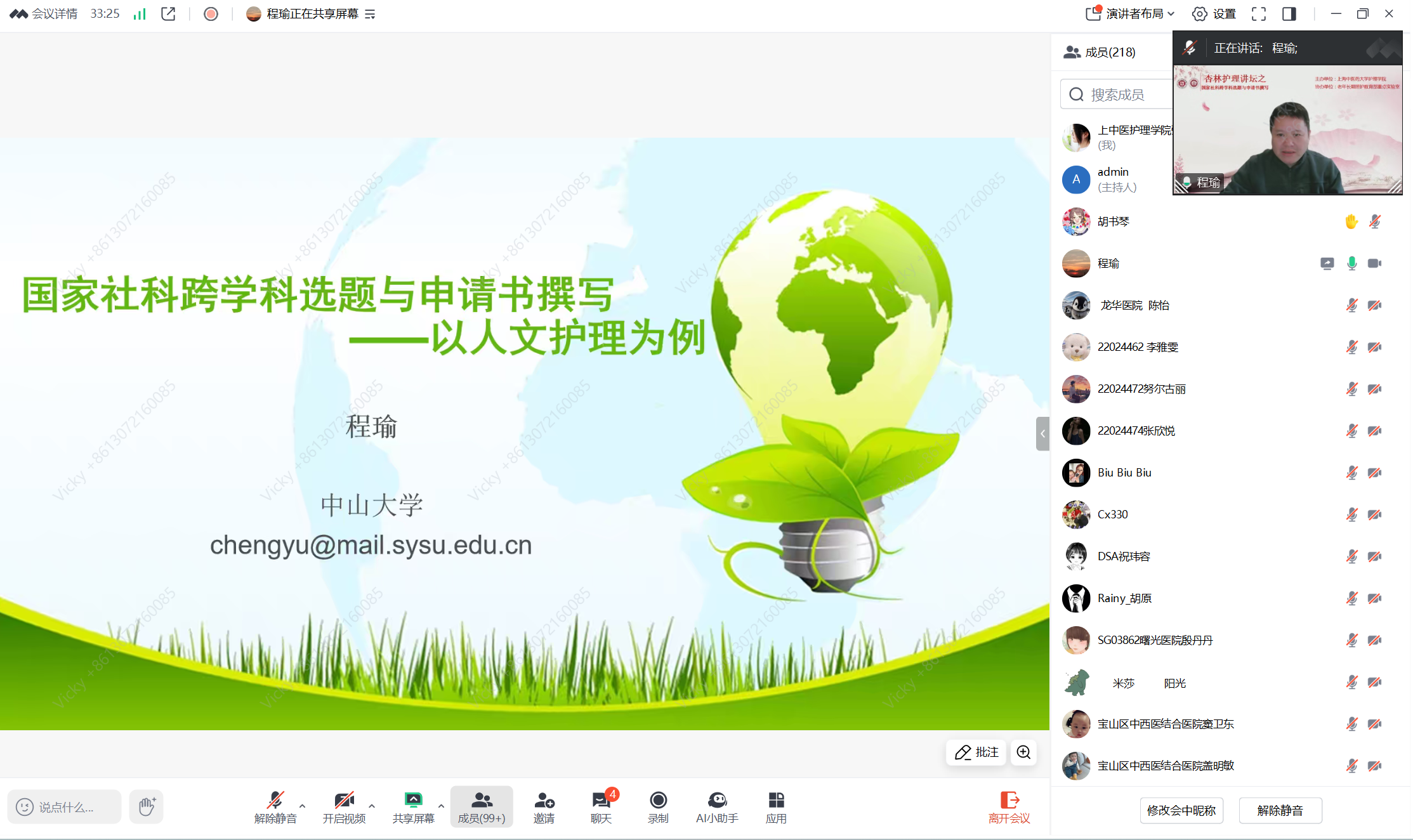The image size is (1413, 840).
Task: Click the zoom magnifier next to 批注
Action: (1023, 752)
